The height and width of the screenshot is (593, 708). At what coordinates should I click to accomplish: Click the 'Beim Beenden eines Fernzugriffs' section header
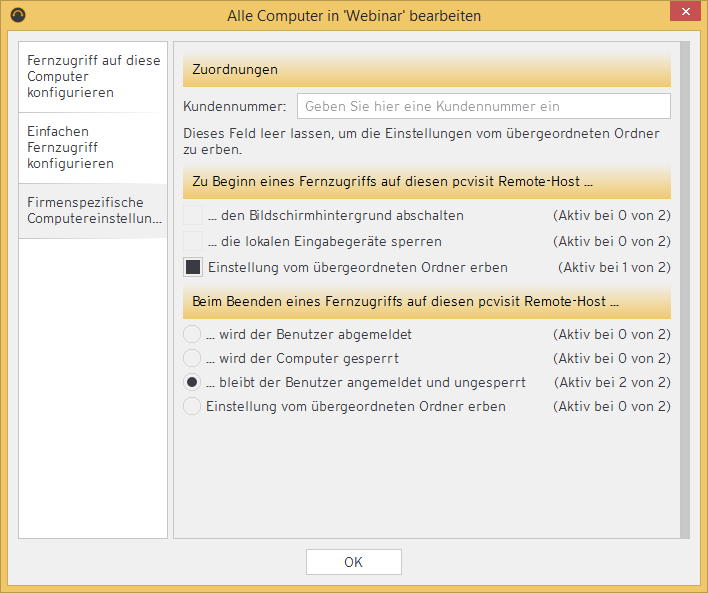click(426, 301)
